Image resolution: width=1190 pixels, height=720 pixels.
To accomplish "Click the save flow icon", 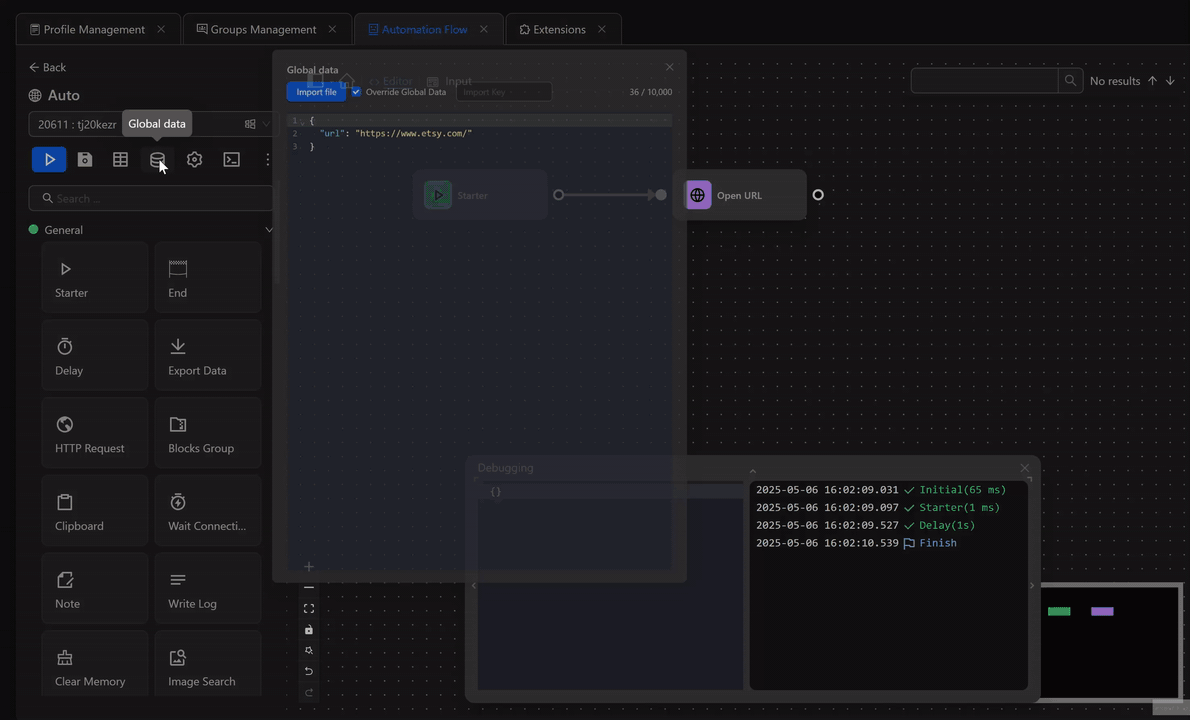I will 85,159.
